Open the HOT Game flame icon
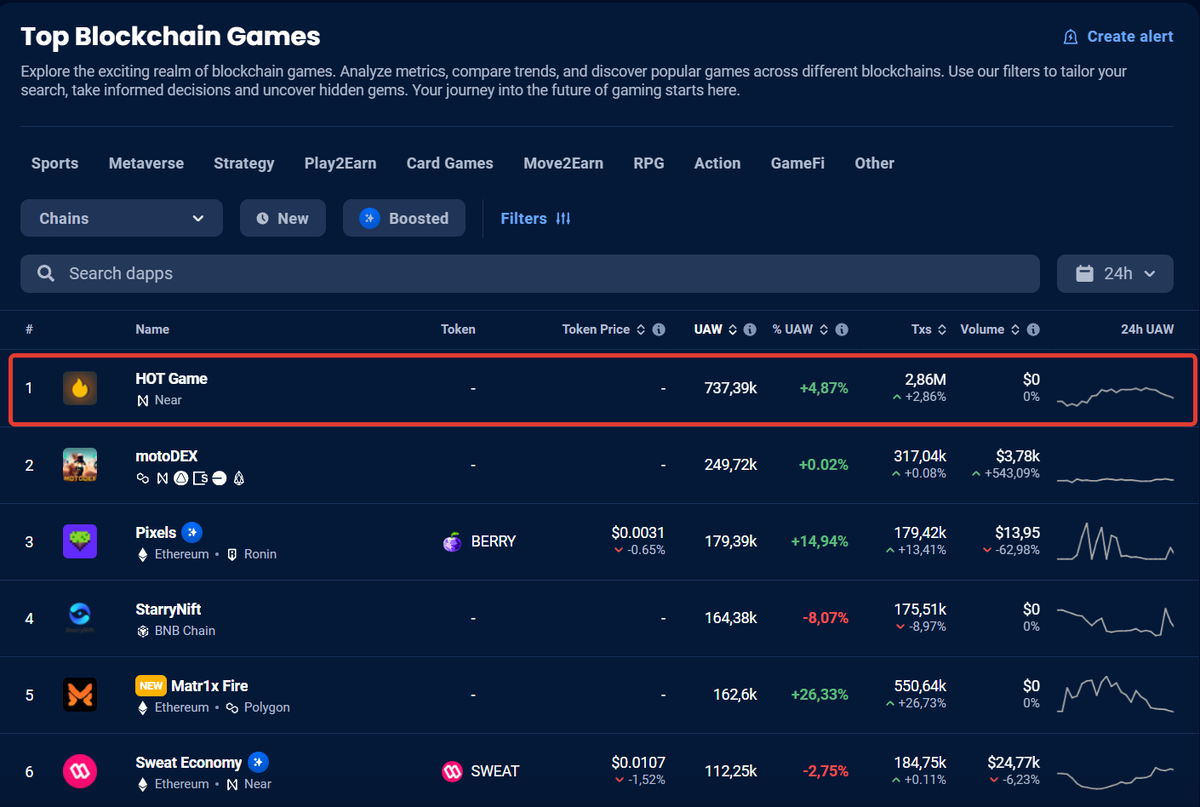 pos(80,388)
